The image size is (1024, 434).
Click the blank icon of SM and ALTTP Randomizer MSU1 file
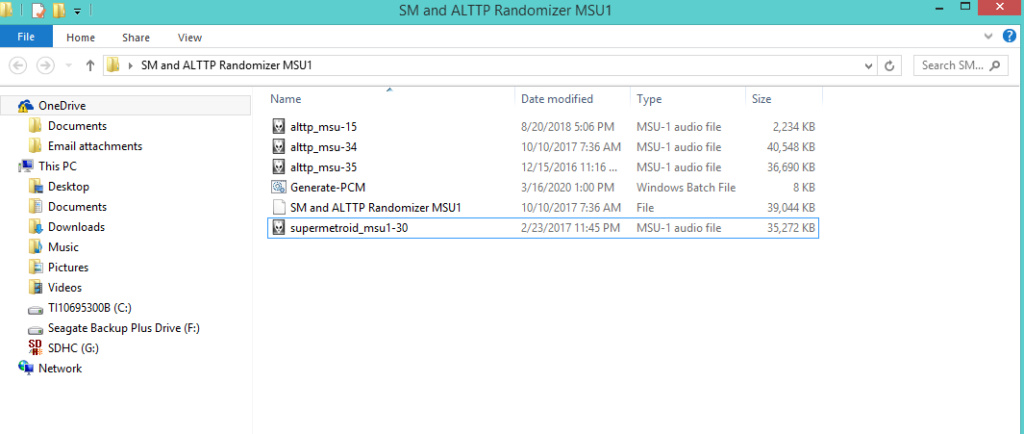tap(279, 208)
